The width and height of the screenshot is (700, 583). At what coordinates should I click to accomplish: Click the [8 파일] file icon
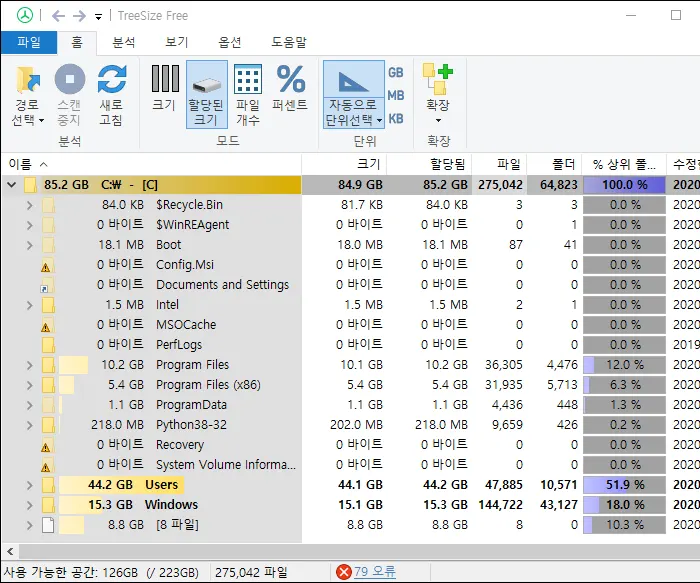48,525
